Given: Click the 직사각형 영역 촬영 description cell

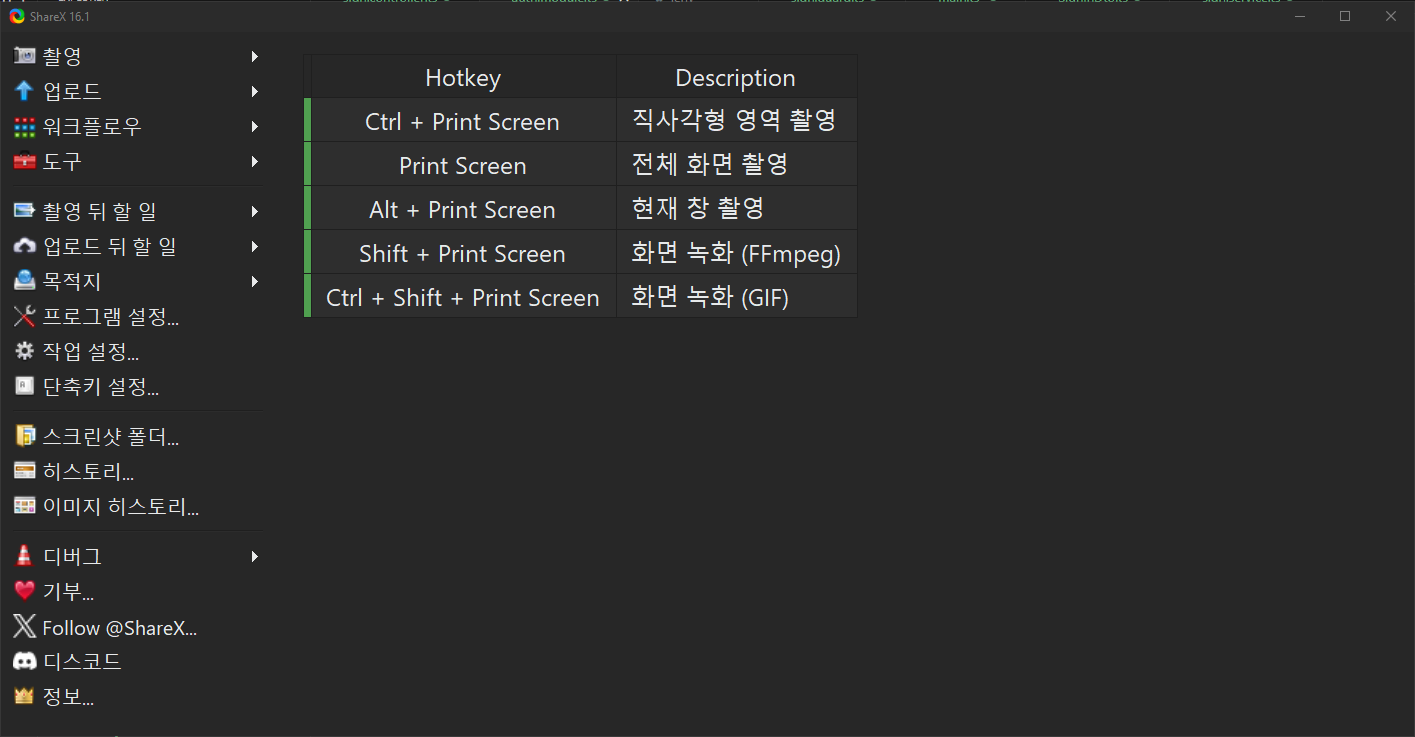Looking at the screenshot, I should (x=736, y=121).
